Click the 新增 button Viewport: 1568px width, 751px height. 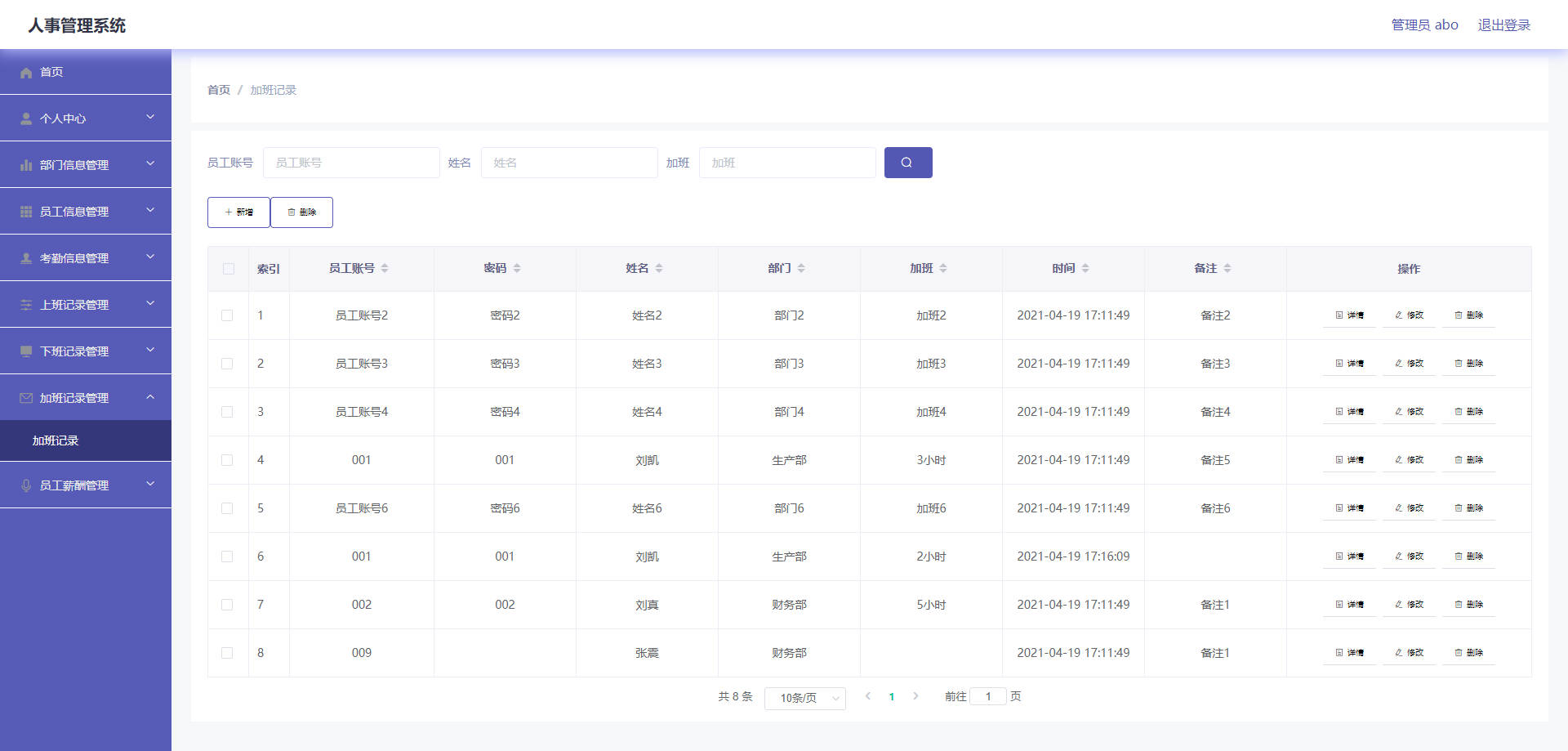[x=238, y=212]
